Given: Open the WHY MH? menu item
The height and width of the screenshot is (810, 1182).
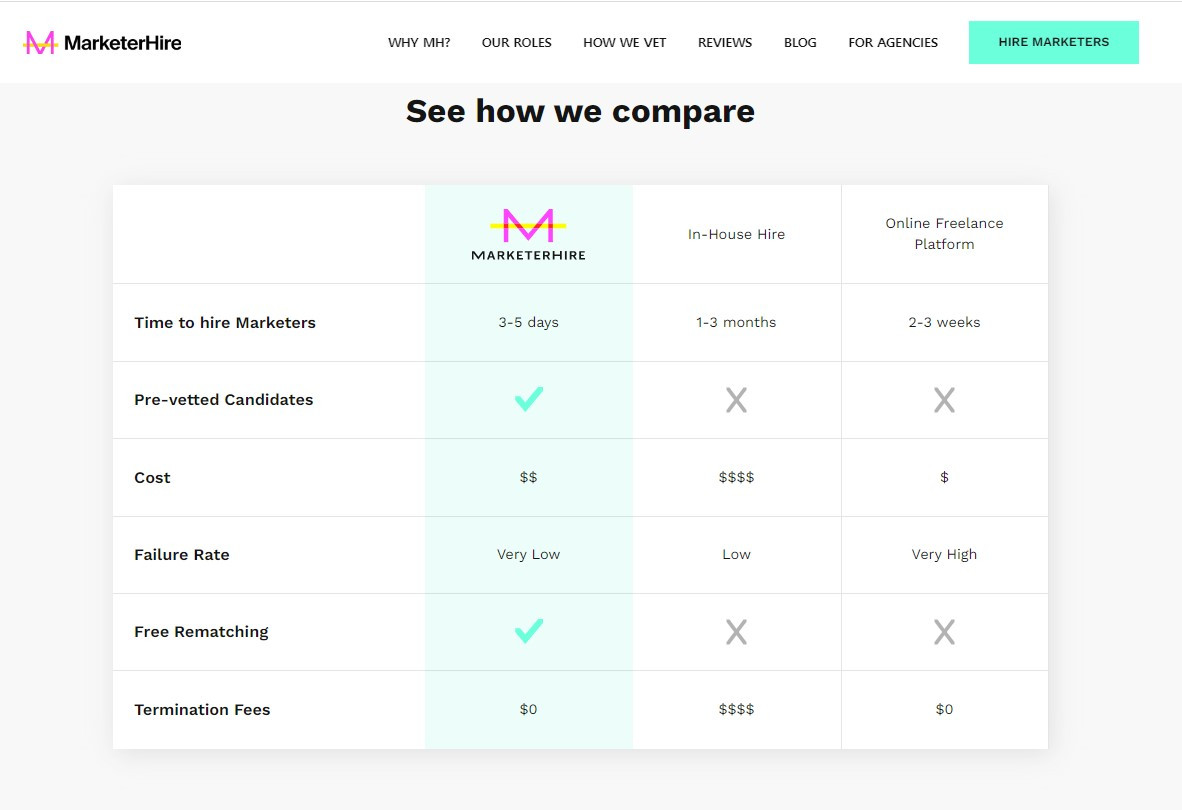Looking at the screenshot, I should (419, 42).
